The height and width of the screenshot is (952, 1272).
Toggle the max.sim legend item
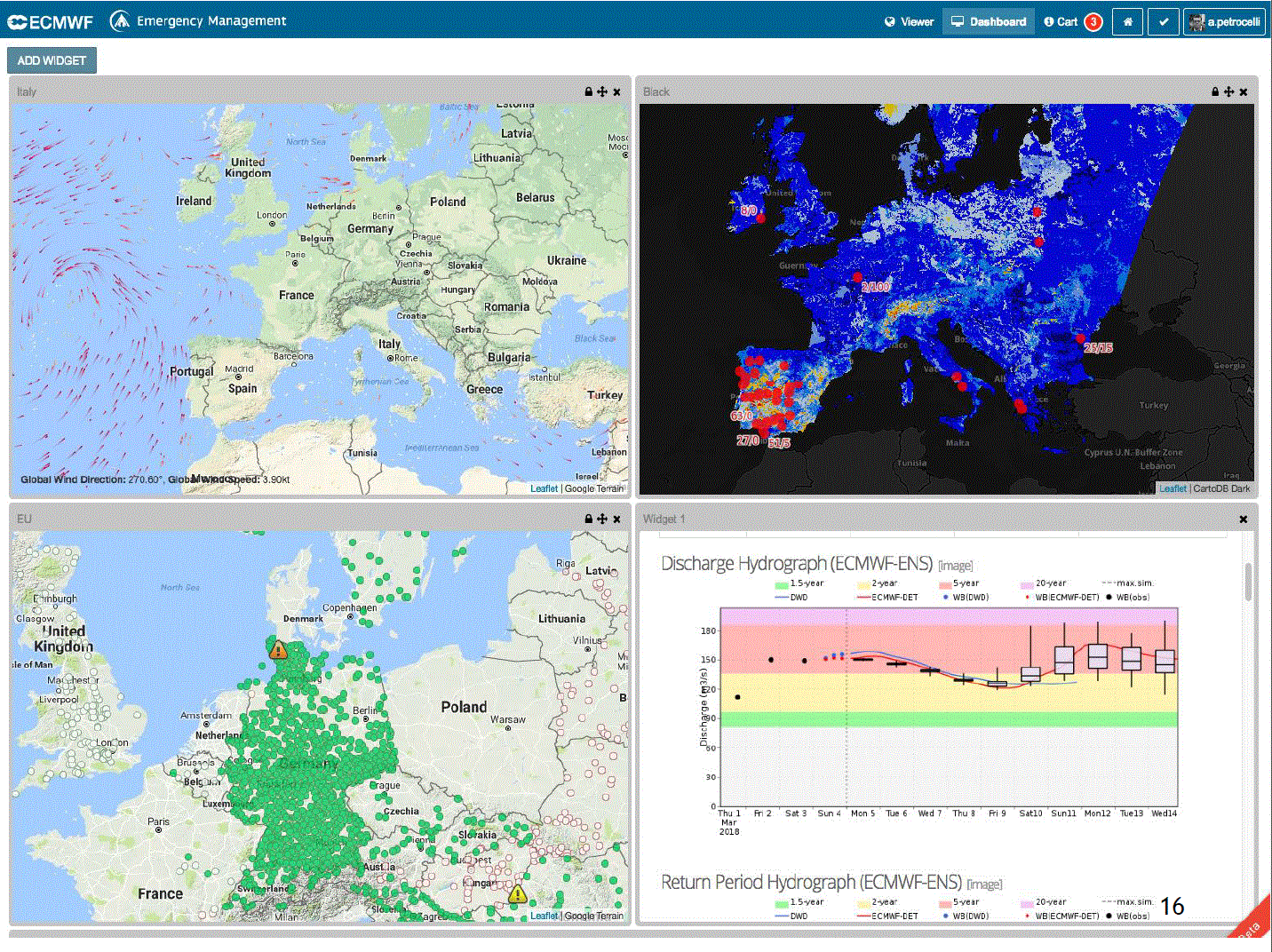tap(1130, 583)
